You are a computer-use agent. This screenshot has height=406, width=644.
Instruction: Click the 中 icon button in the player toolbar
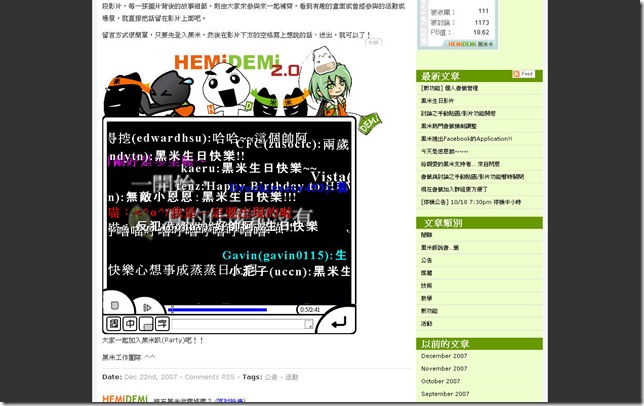[x=130, y=324]
